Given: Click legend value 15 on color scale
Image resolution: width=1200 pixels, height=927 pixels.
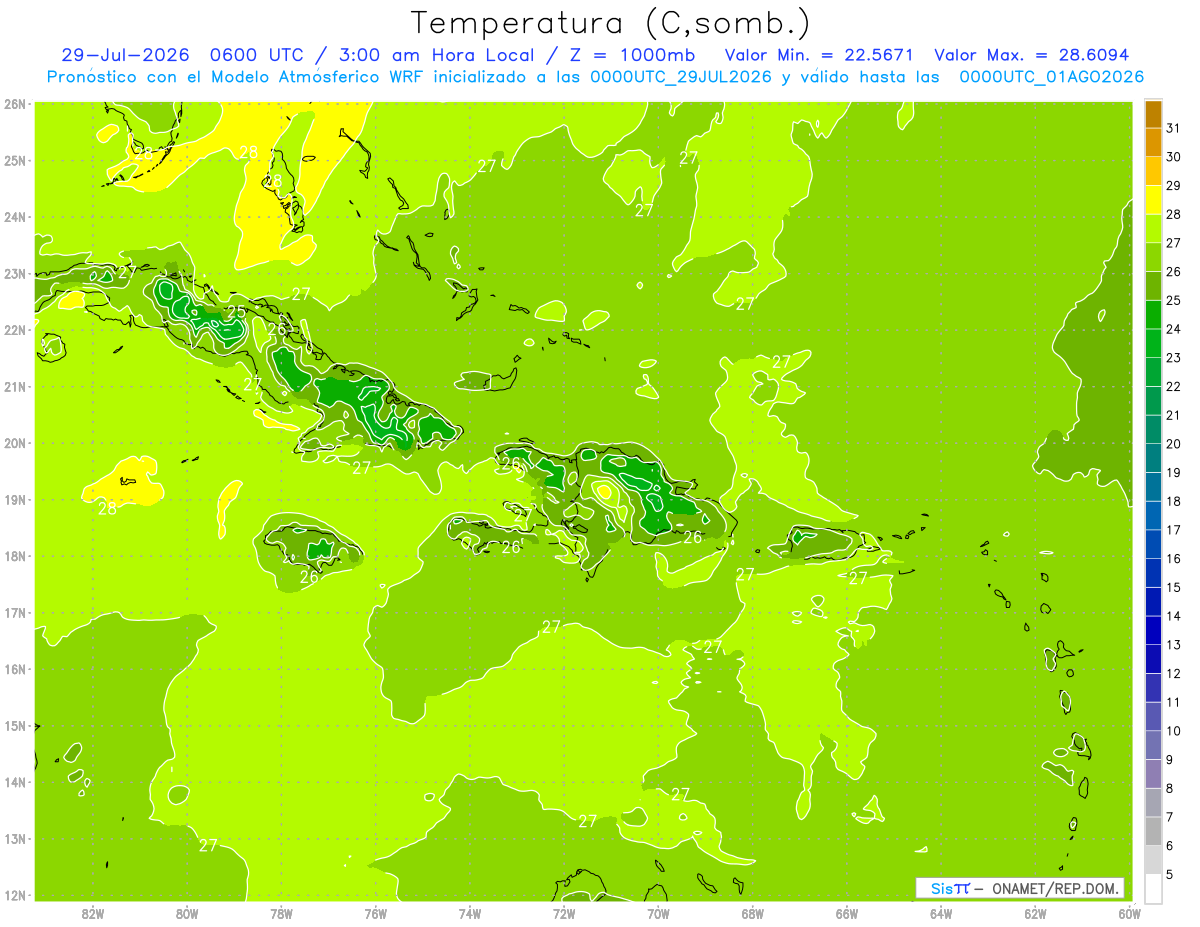Looking at the screenshot, I should click(x=1173, y=587).
